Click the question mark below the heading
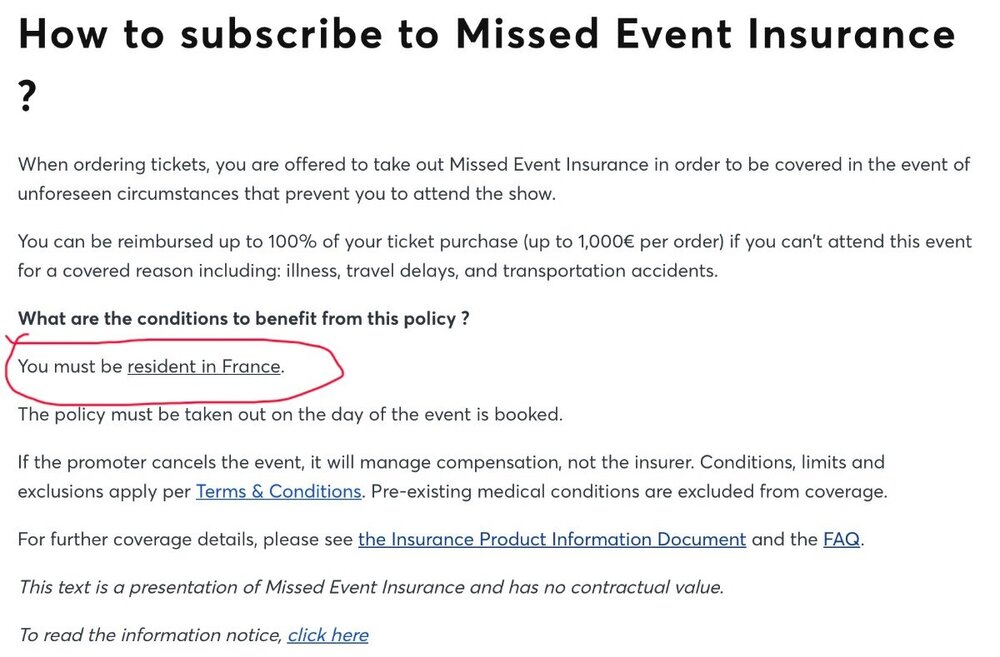Screen dimensions: 1000x657 [27, 96]
